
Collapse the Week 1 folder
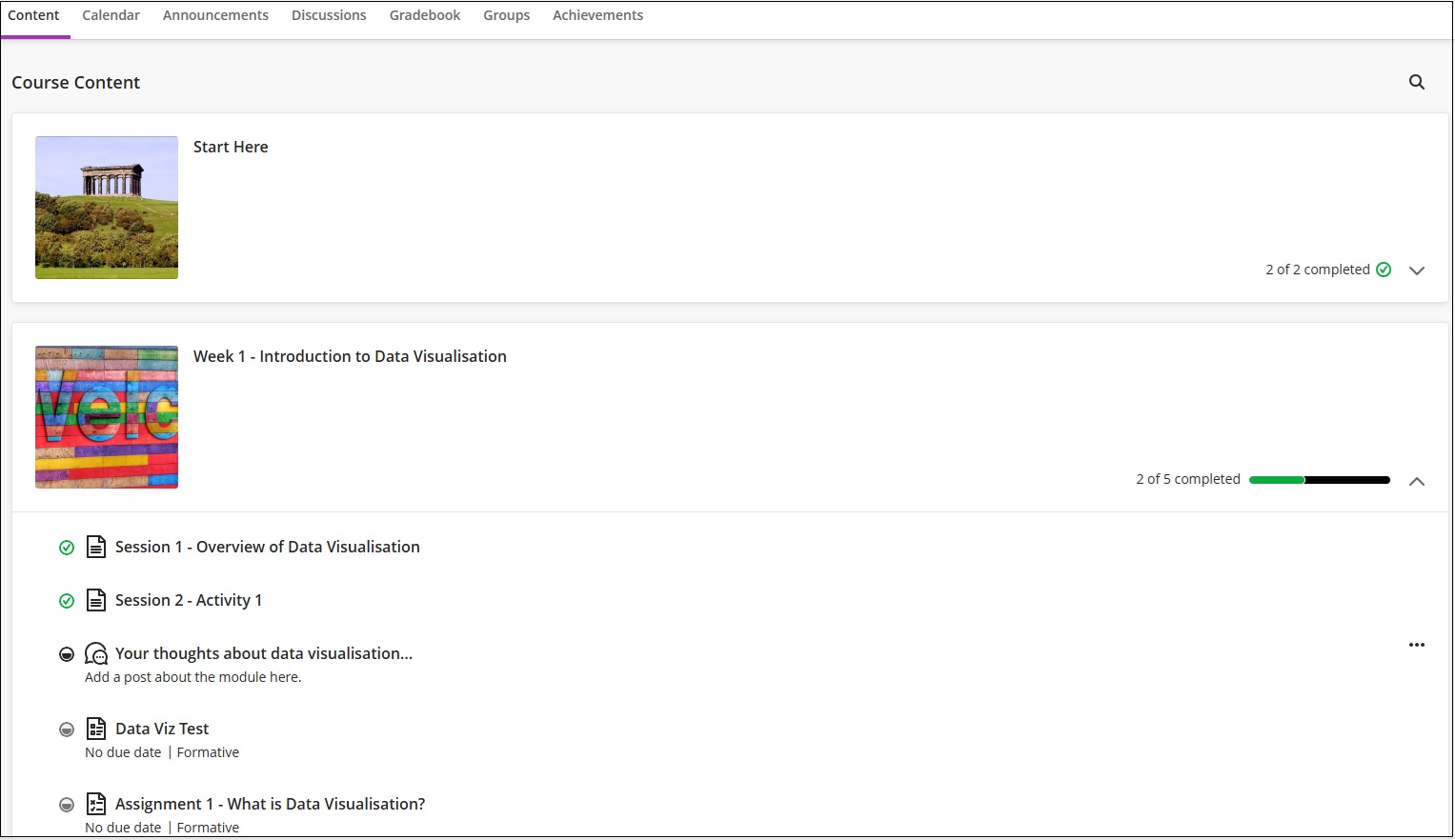click(x=1417, y=481)
